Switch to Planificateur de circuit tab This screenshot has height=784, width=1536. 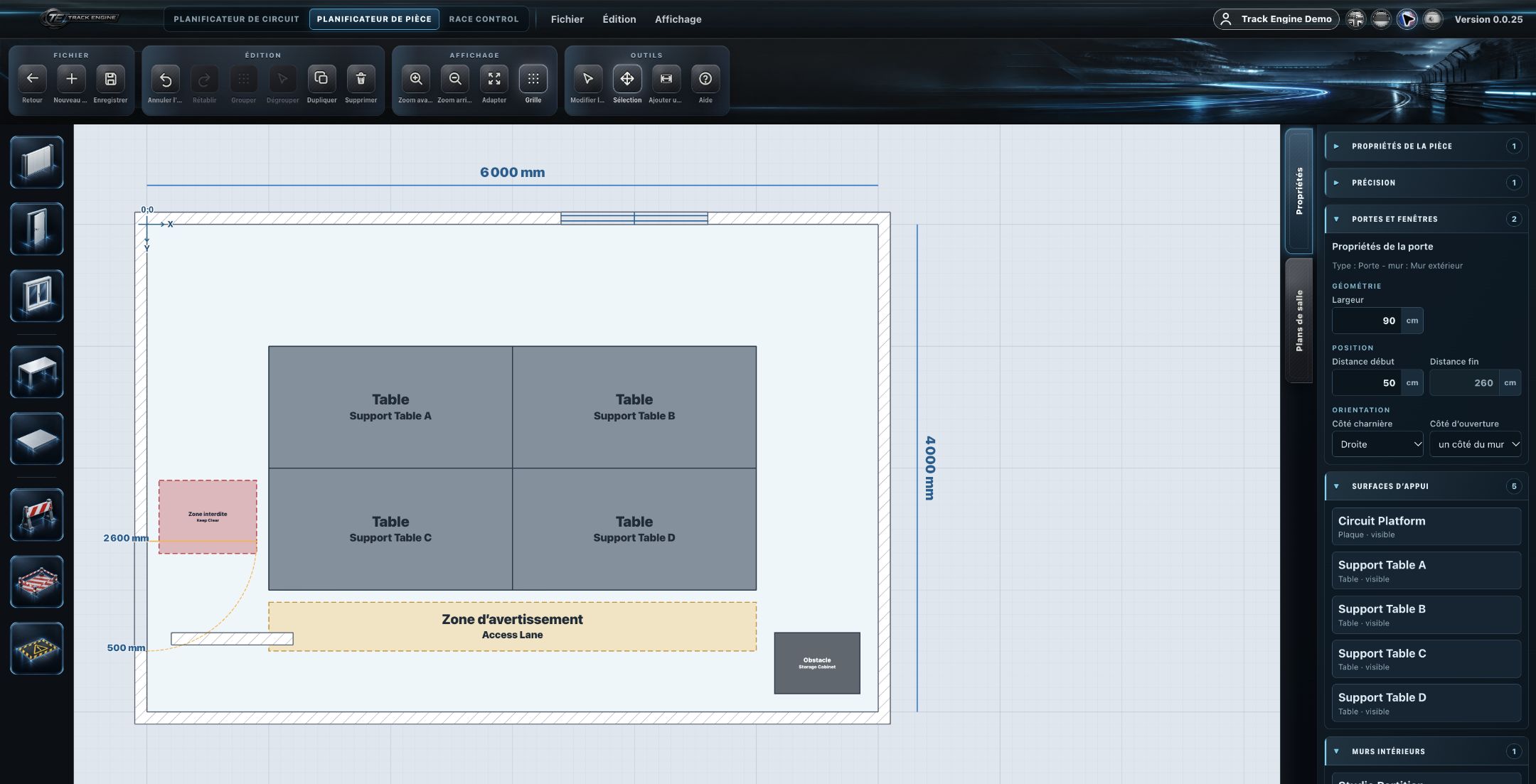point(237,19)
